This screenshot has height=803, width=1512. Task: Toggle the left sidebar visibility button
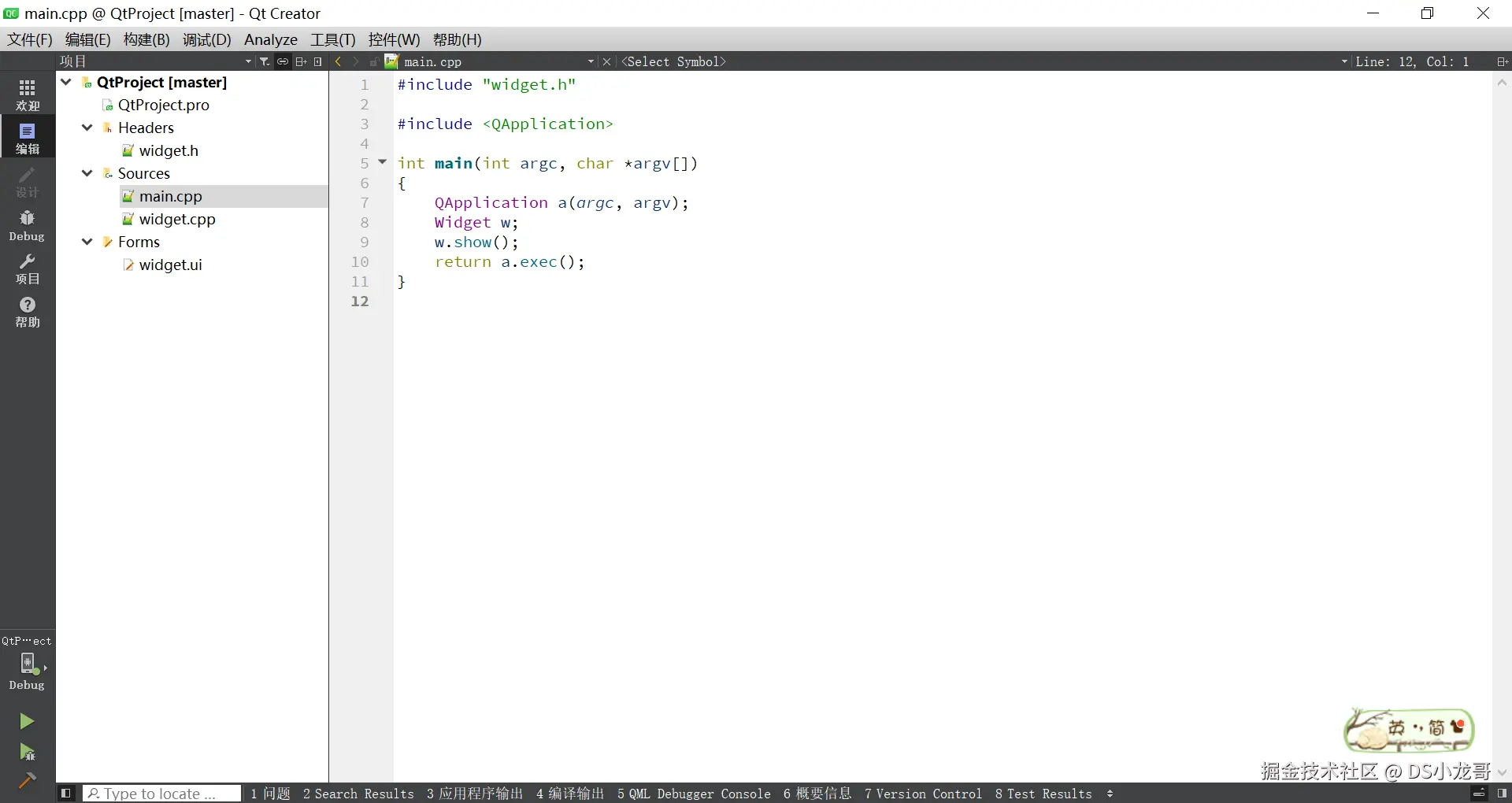point(66,794)
